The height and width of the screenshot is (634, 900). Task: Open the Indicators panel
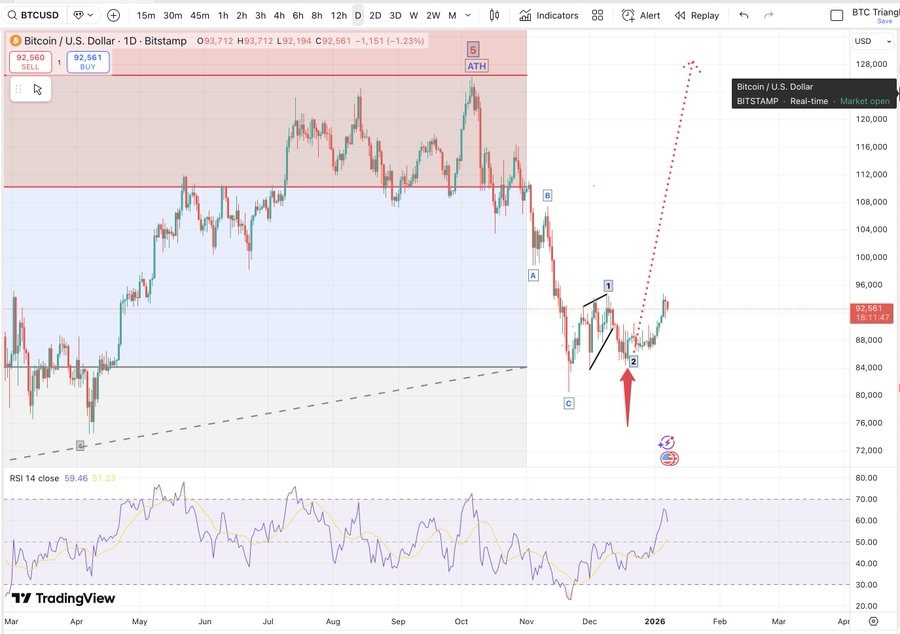pos(552,15)
